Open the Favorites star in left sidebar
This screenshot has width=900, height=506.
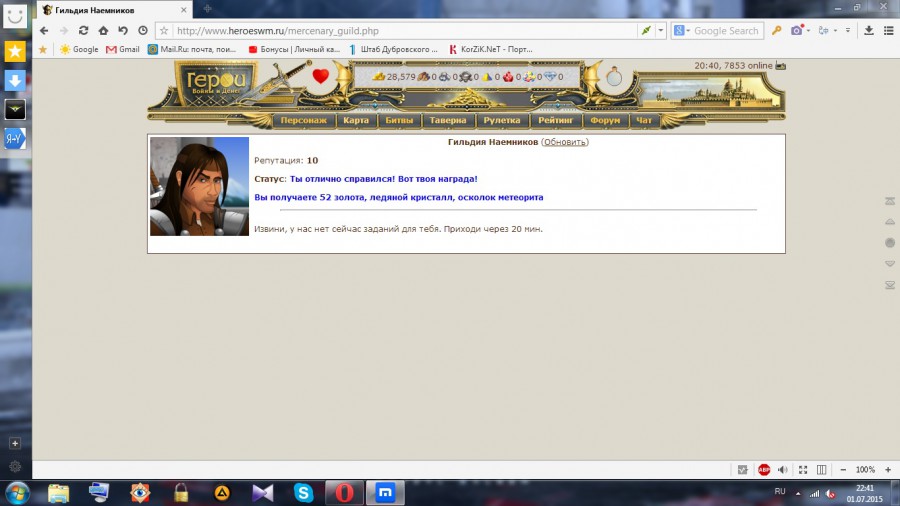15,52
